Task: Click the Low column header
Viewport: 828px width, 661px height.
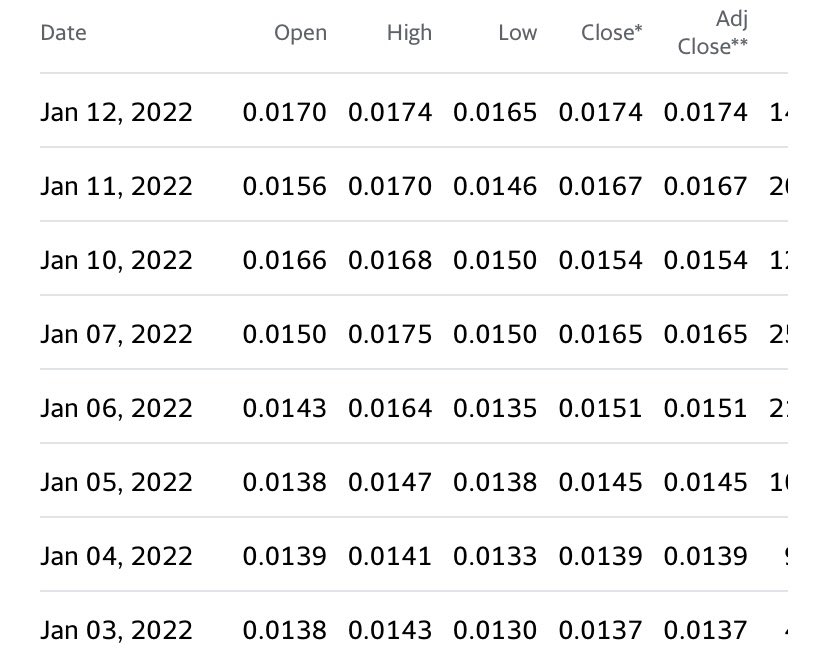Action: (518, 33)
